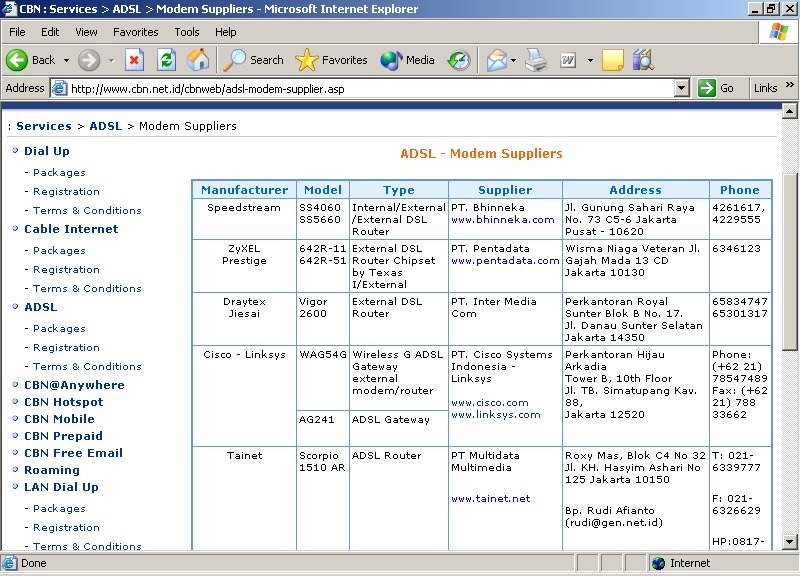Visit the www.bhinneka.com supplier link

[502, 220]
